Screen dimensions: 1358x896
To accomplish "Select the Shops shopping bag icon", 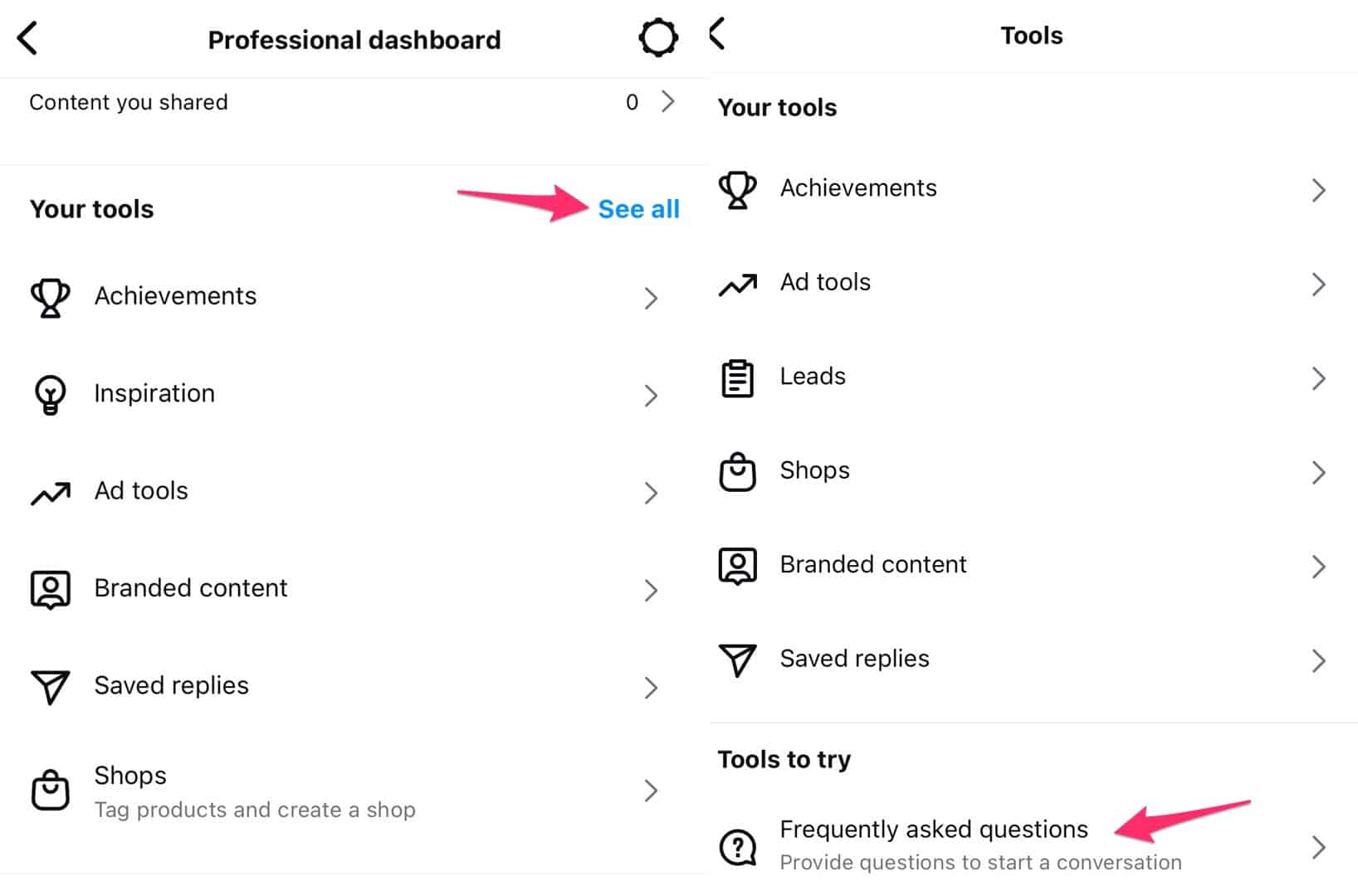I will pos(50,790).
